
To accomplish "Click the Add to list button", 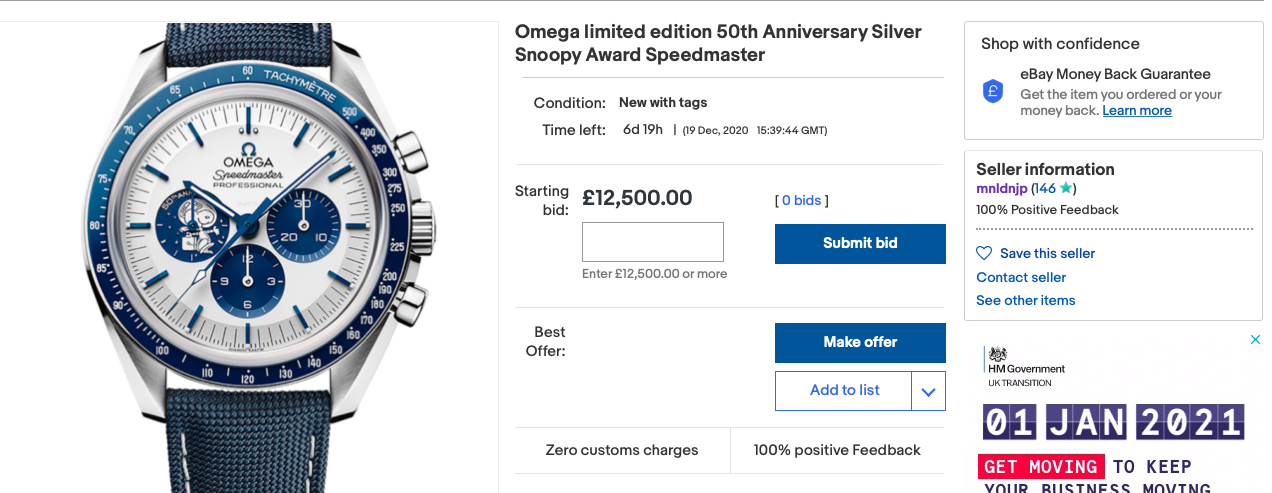I will (x=844, y=391).
